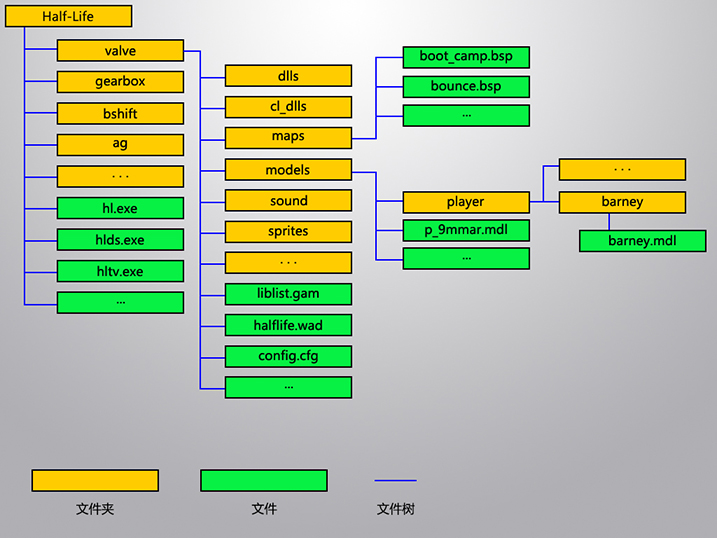Select the hlds.exe file box
This screenshot has height=538, width=717.
point(120,240)
